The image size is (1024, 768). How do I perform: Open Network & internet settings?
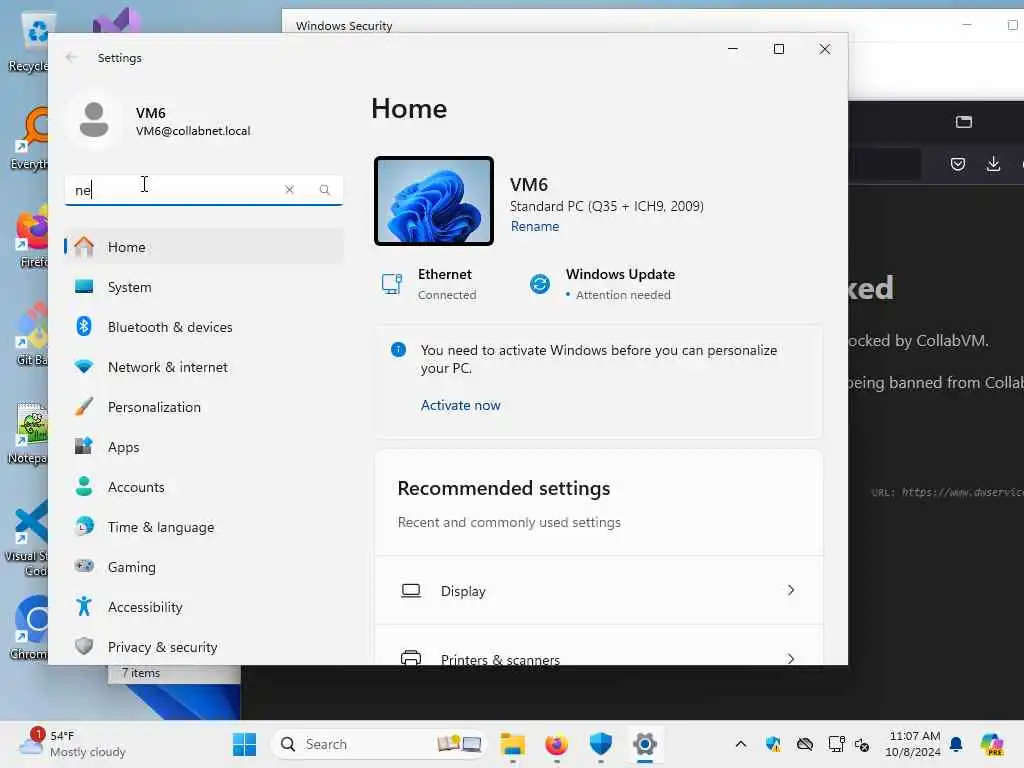point(204,367)
